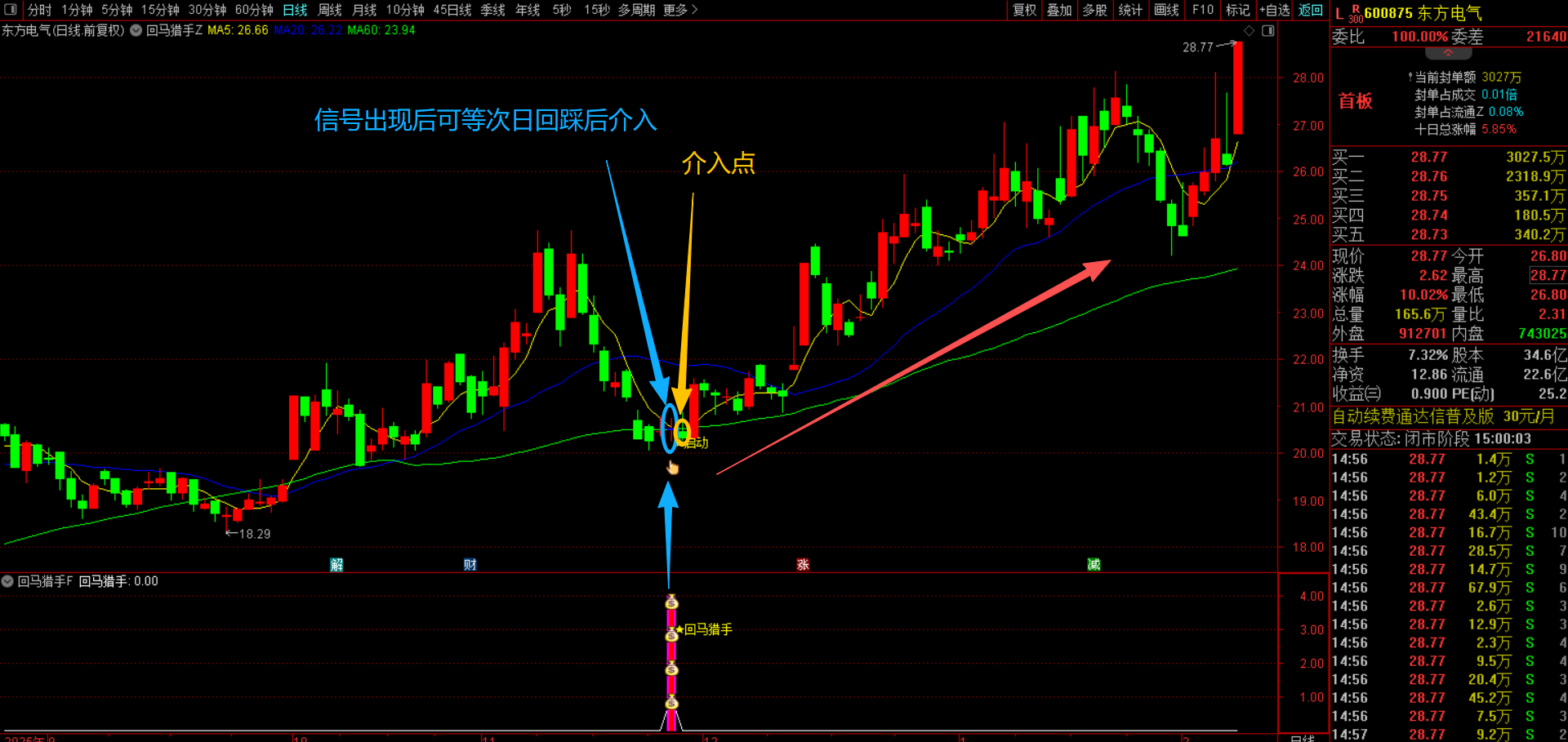The height and width of the screenshot is (742, 1568).
Task: Open the 画线 drawing tools
Action: 1166,10
